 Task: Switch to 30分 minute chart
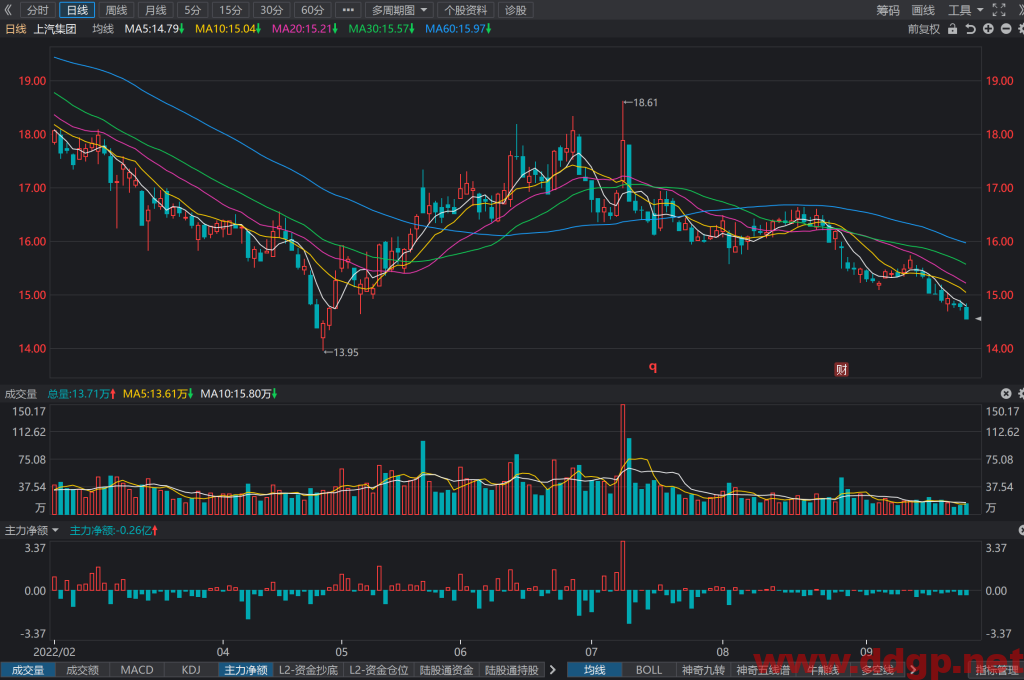[x=272, y=10]
